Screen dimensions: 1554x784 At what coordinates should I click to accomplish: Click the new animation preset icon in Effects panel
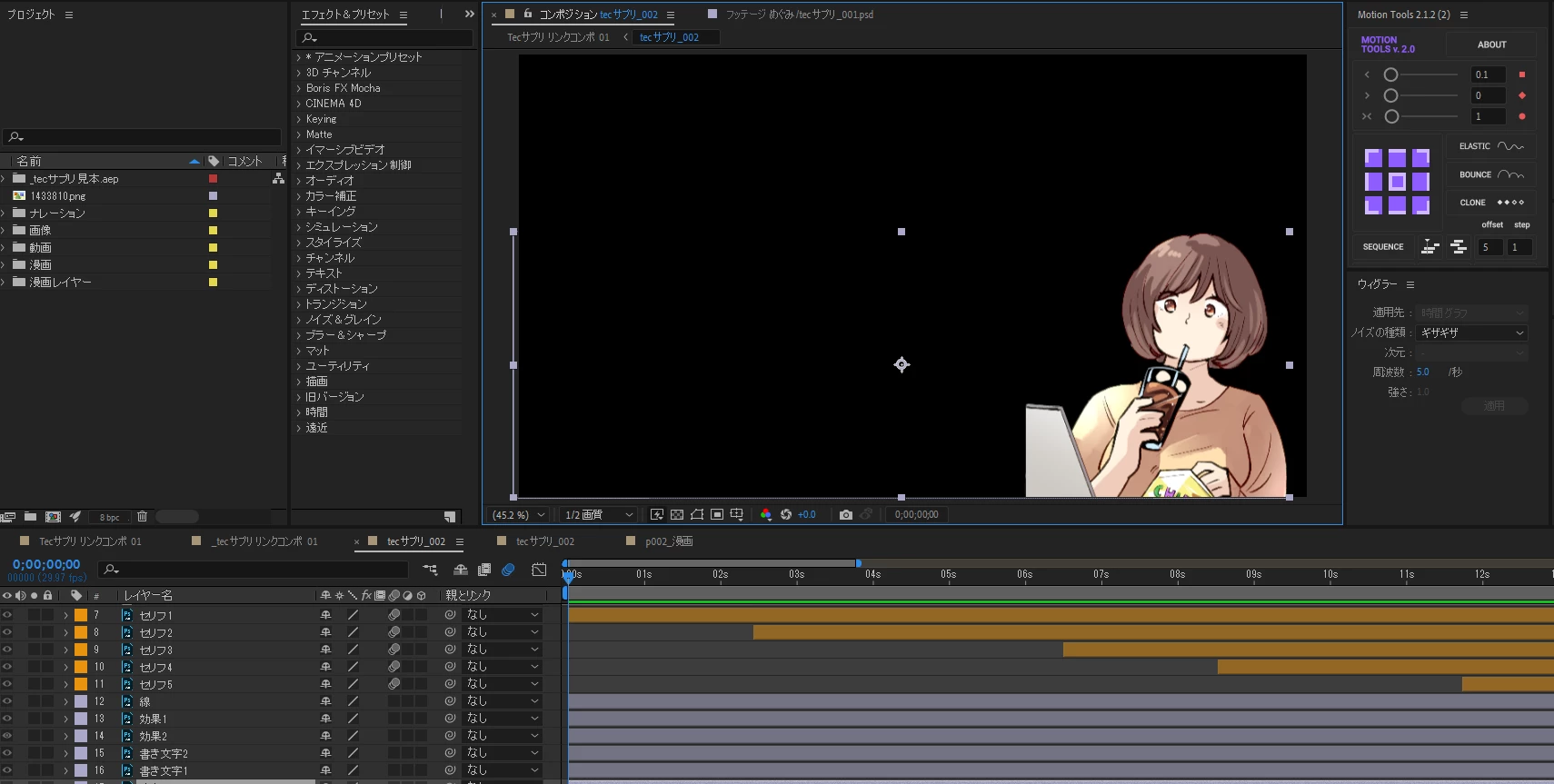click(449, 517)
